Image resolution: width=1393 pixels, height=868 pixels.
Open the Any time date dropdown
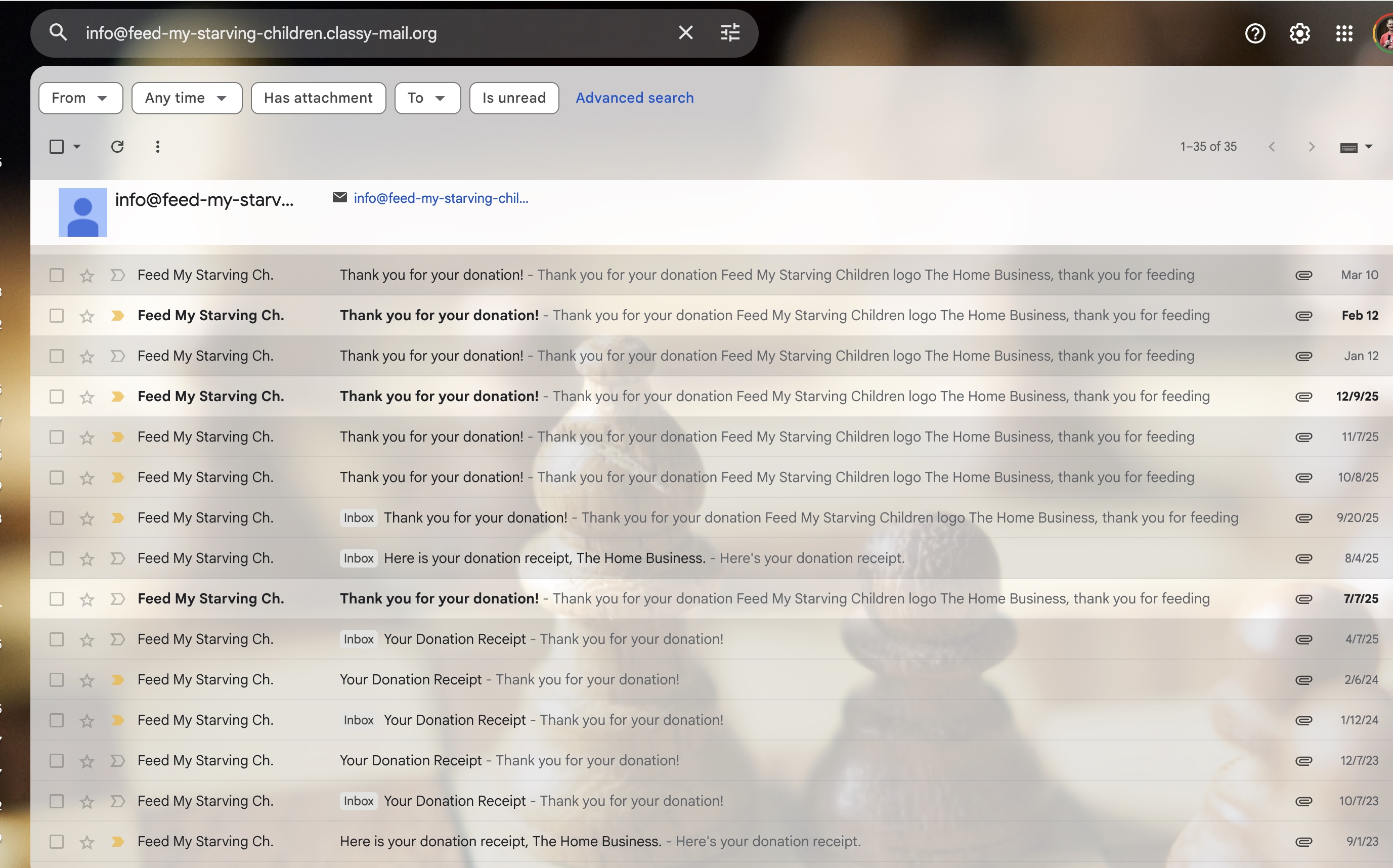point(187,98)
